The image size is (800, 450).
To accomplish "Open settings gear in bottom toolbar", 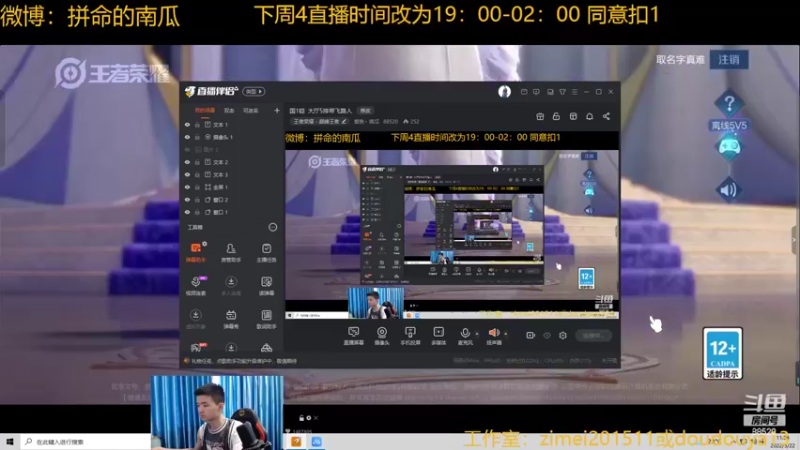I will (x=563, y=335).
